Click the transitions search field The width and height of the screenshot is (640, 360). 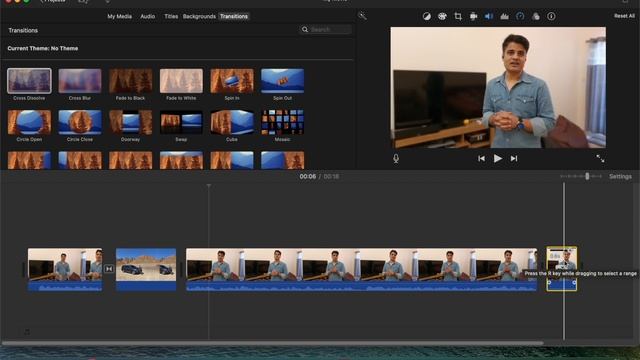tap(326, 29)
